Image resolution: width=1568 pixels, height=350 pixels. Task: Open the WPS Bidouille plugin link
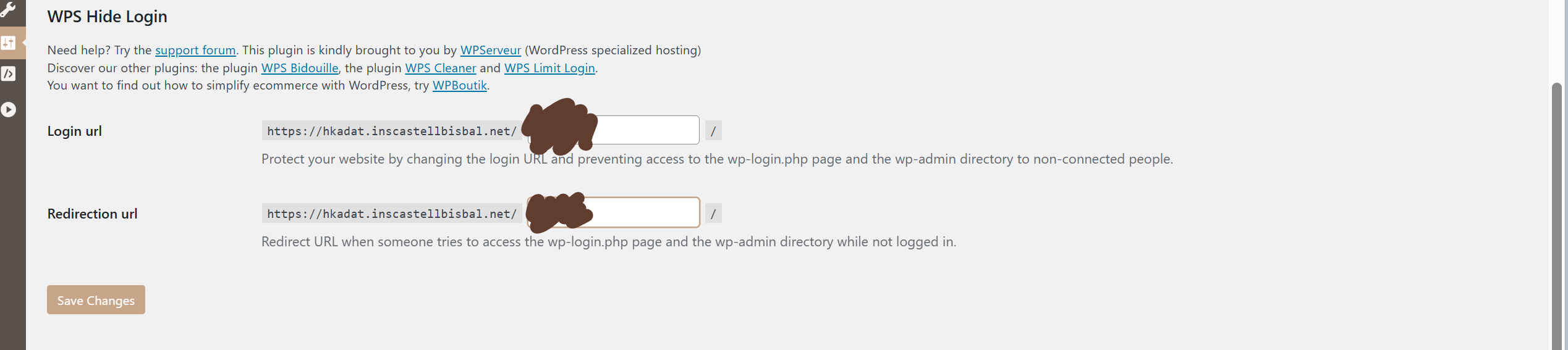(x=300, y=68)
